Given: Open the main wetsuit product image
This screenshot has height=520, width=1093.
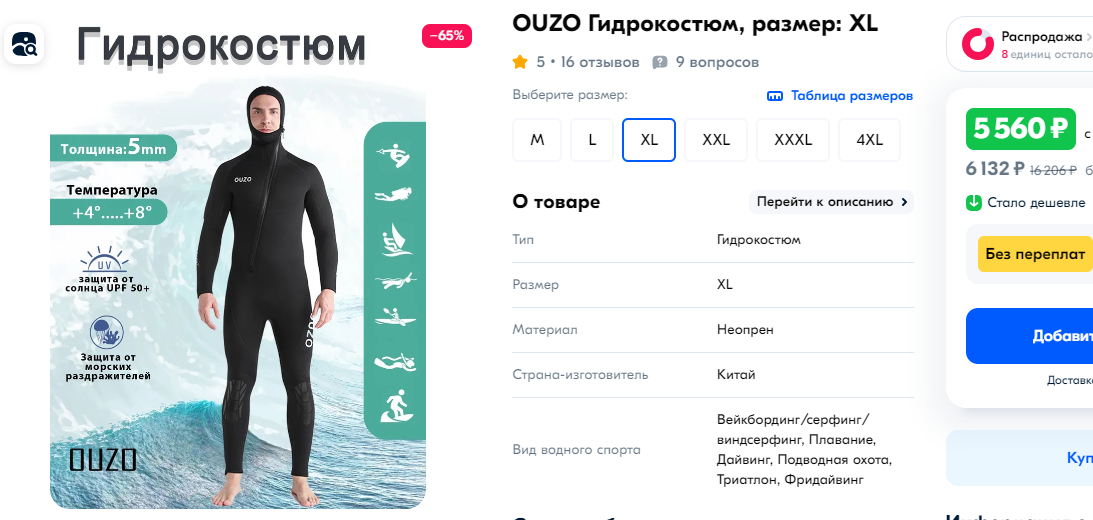Looking at the screenshot, I should (238, 293).
